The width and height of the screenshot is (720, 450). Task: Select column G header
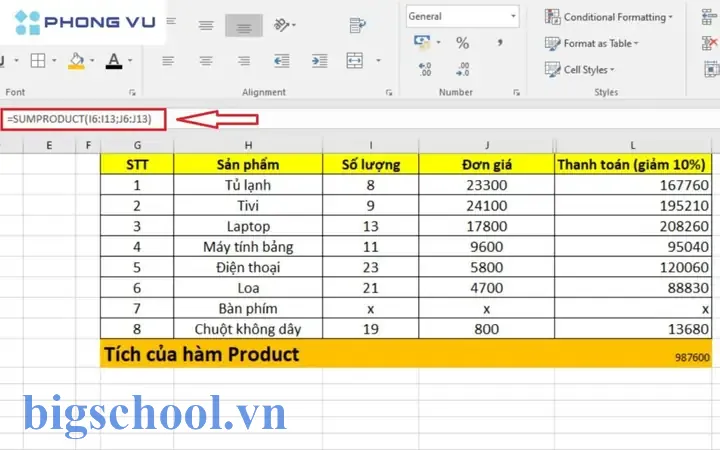pyautogui.click(x=137, y=146)
